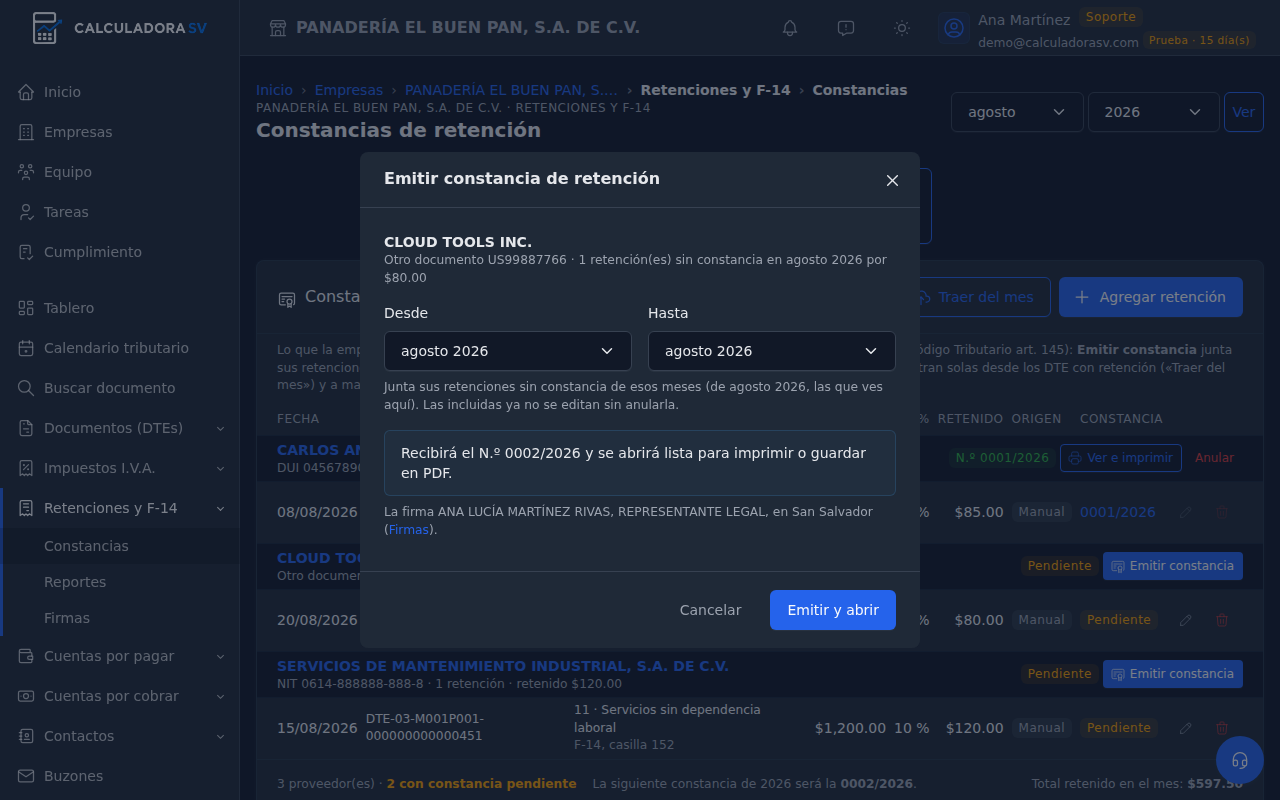Click the CalculadoraSV calculator logo icon
This screenshot has height=800, width=1280.
[45, 28]
